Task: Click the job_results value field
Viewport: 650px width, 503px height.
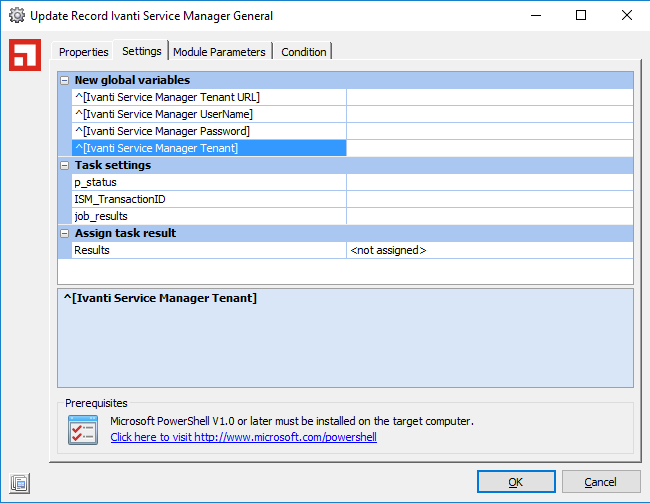Action: pos(490,216)
